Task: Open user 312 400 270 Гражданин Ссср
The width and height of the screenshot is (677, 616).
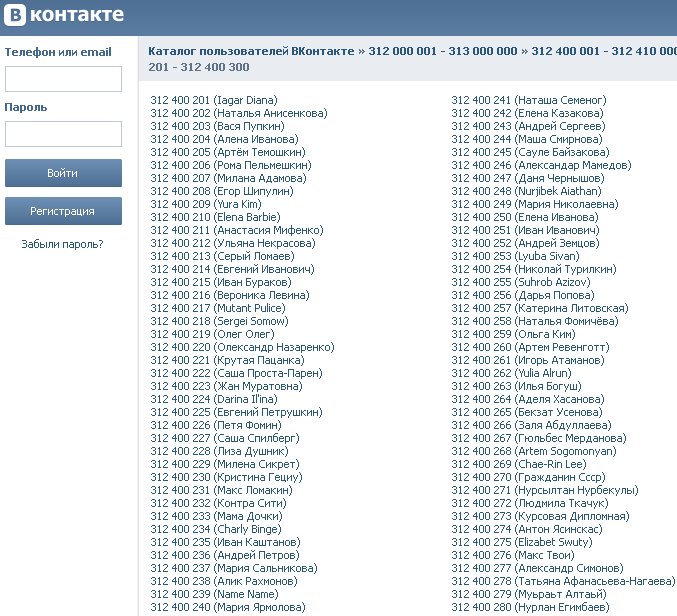Action: (x=528, y=477)
